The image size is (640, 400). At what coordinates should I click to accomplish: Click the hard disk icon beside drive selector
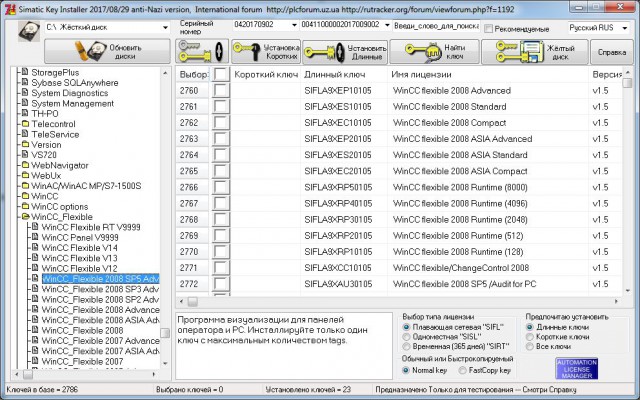pos(29,31)
